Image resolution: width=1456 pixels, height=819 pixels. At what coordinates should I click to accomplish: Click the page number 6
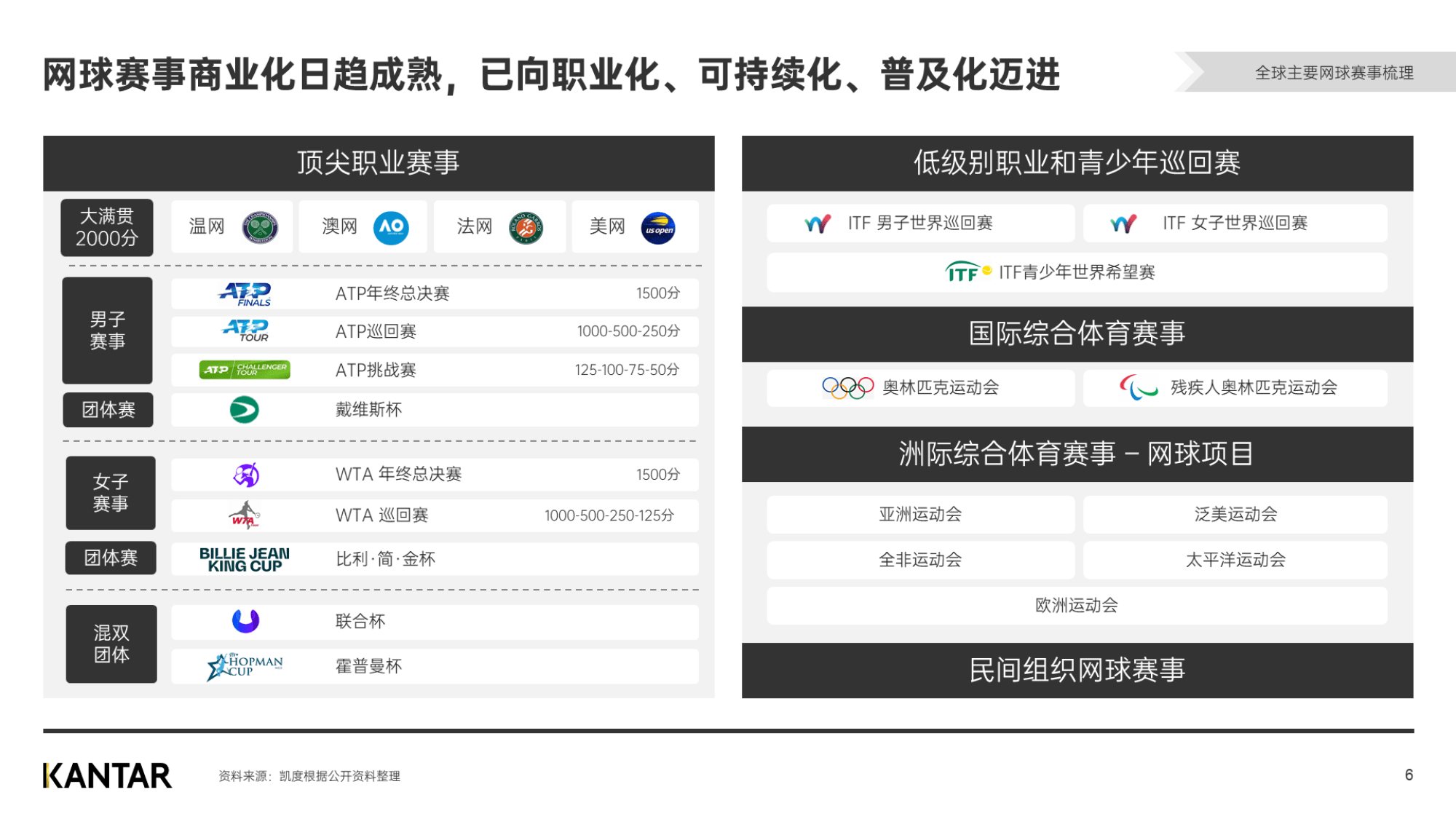1407,775
